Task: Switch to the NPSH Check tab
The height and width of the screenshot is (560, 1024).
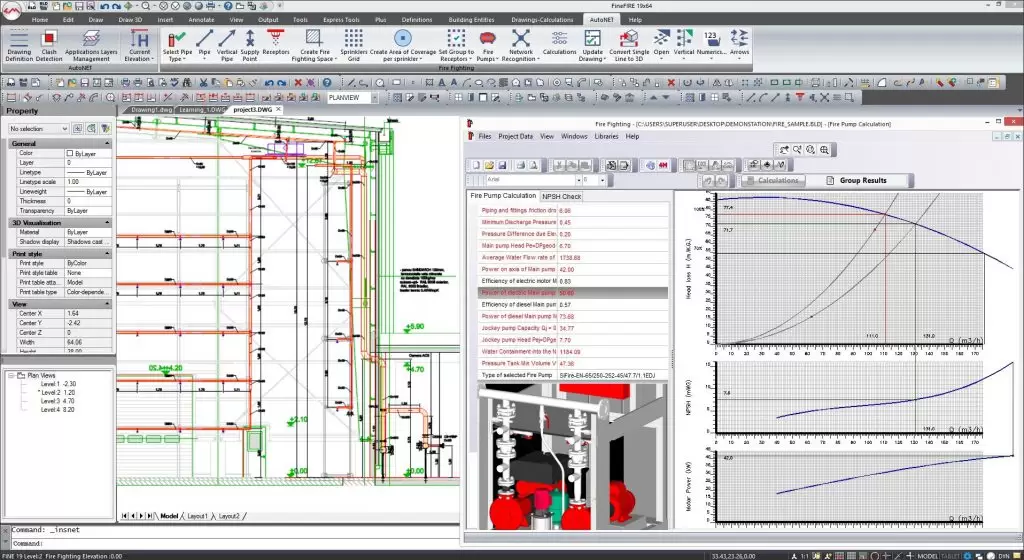Action: coord(561,196)
